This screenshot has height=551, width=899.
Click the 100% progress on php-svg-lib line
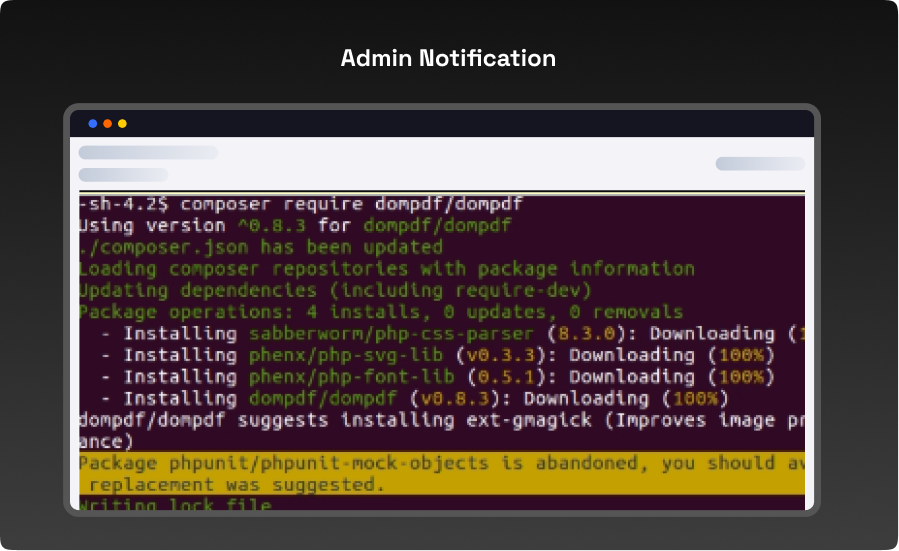[x=741, y=355]
